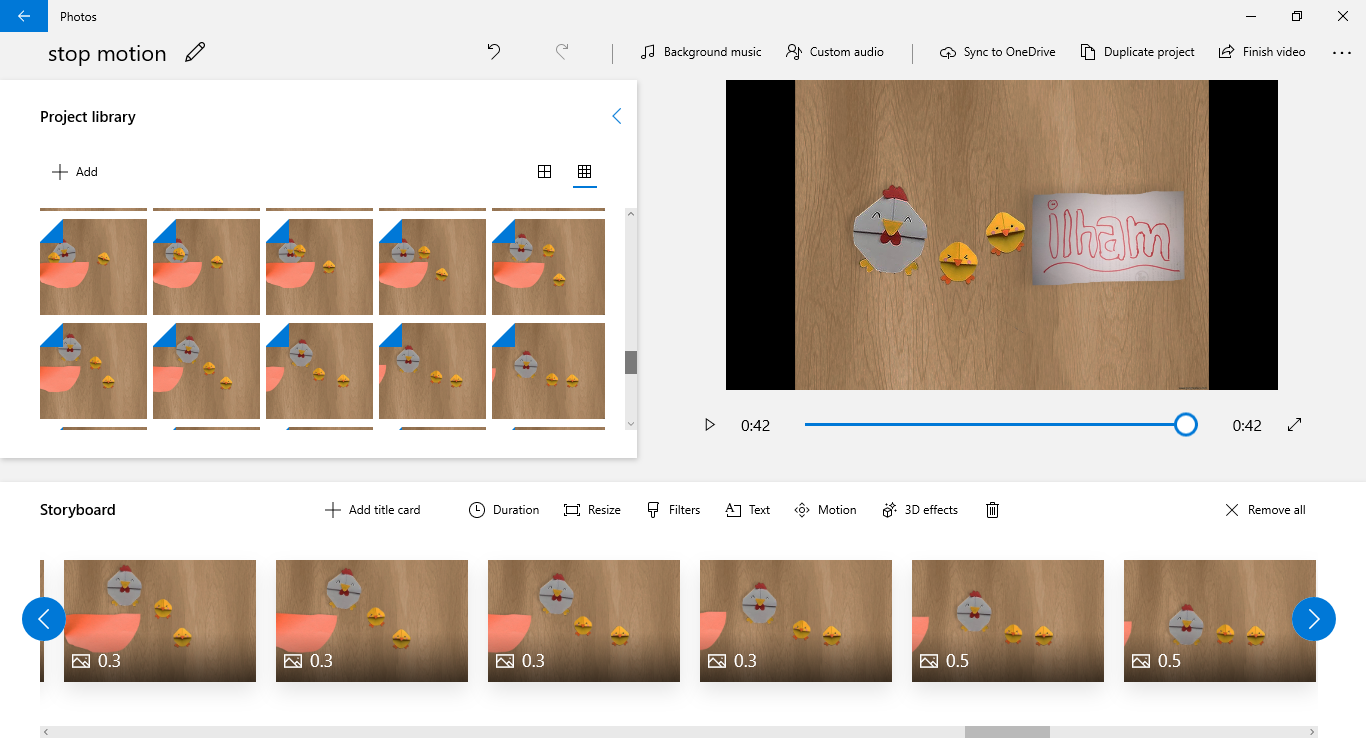Open the See more ellipsis menu
Image resolution: width=1366 pixels, height=738 pixels.
point(1342,52)
